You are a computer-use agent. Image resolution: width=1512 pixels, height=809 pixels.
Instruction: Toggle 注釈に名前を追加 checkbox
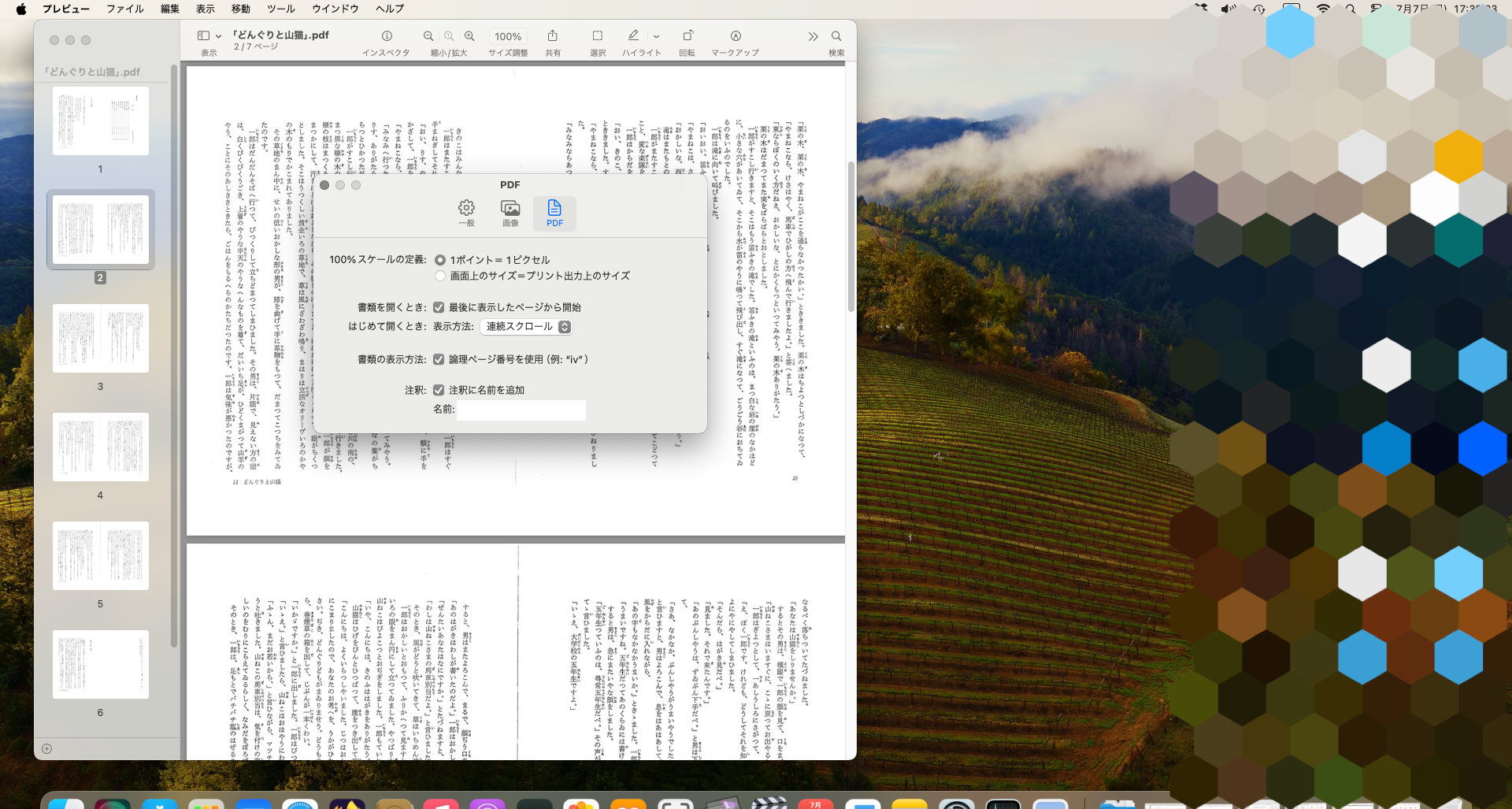tap(439, 390)
